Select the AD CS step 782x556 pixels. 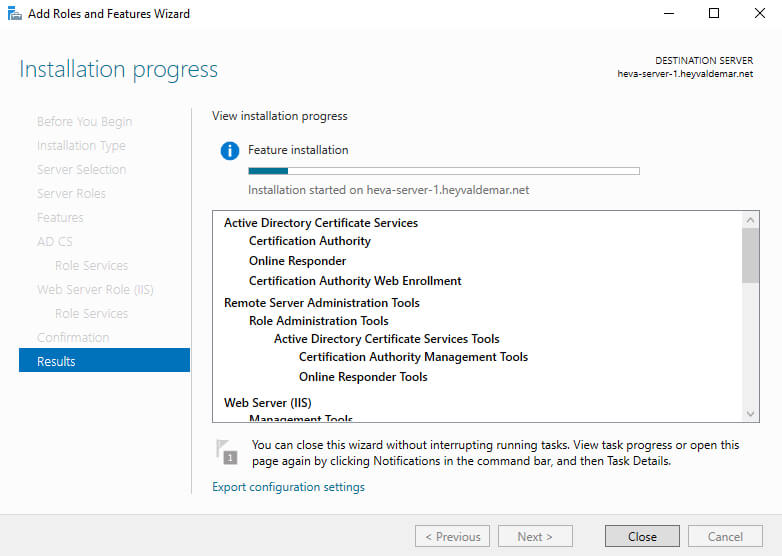coord(55,241)
